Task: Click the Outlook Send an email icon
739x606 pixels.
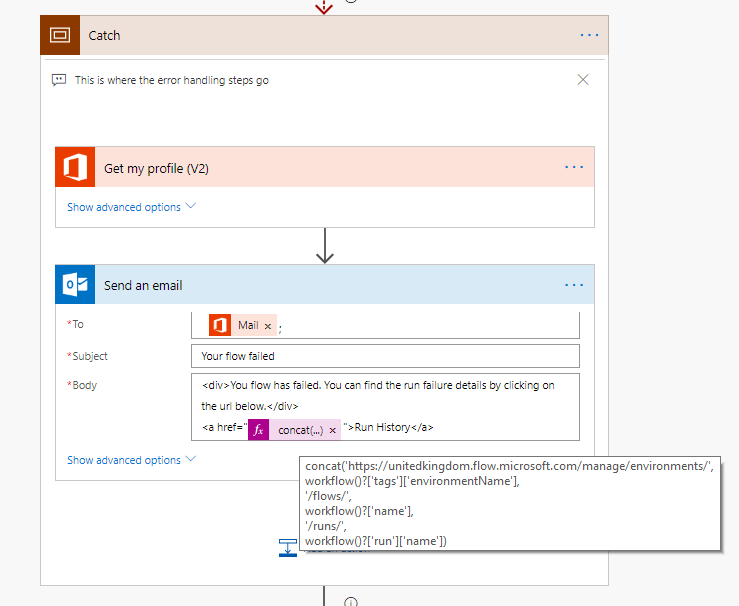Action: 75,285
